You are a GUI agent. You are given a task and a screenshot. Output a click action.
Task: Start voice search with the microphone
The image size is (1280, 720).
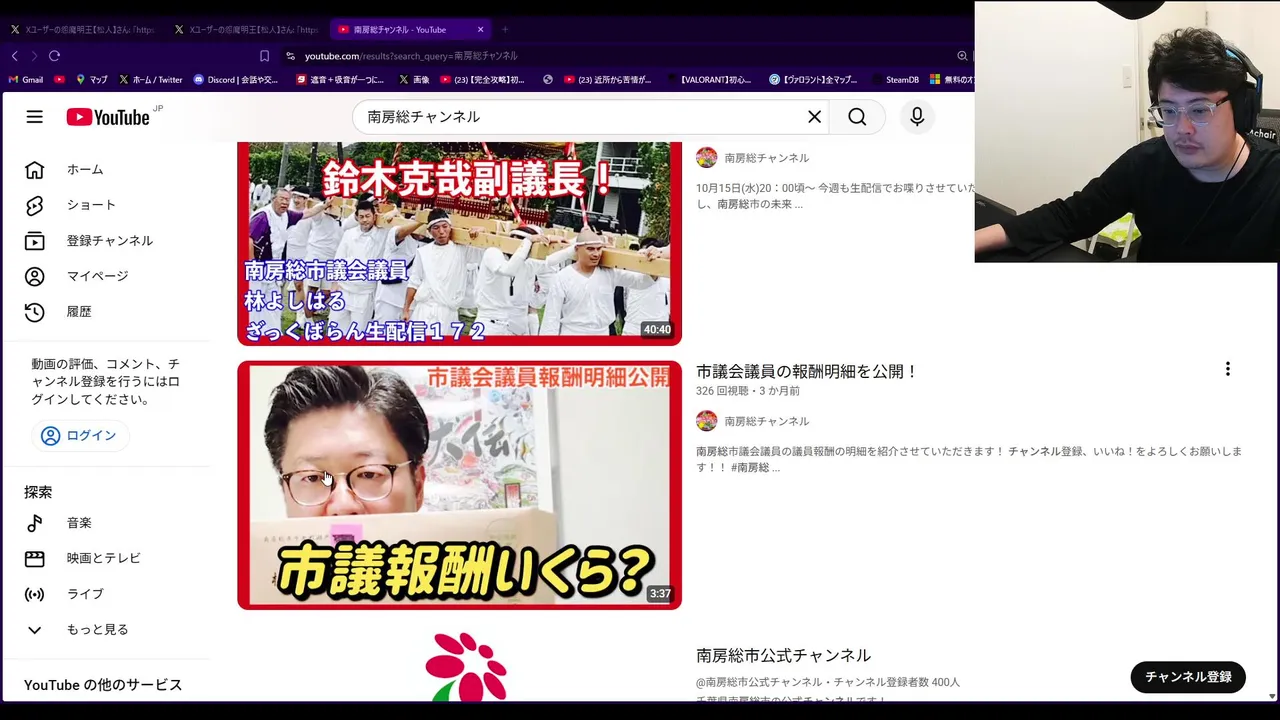(x=917, y=117)
